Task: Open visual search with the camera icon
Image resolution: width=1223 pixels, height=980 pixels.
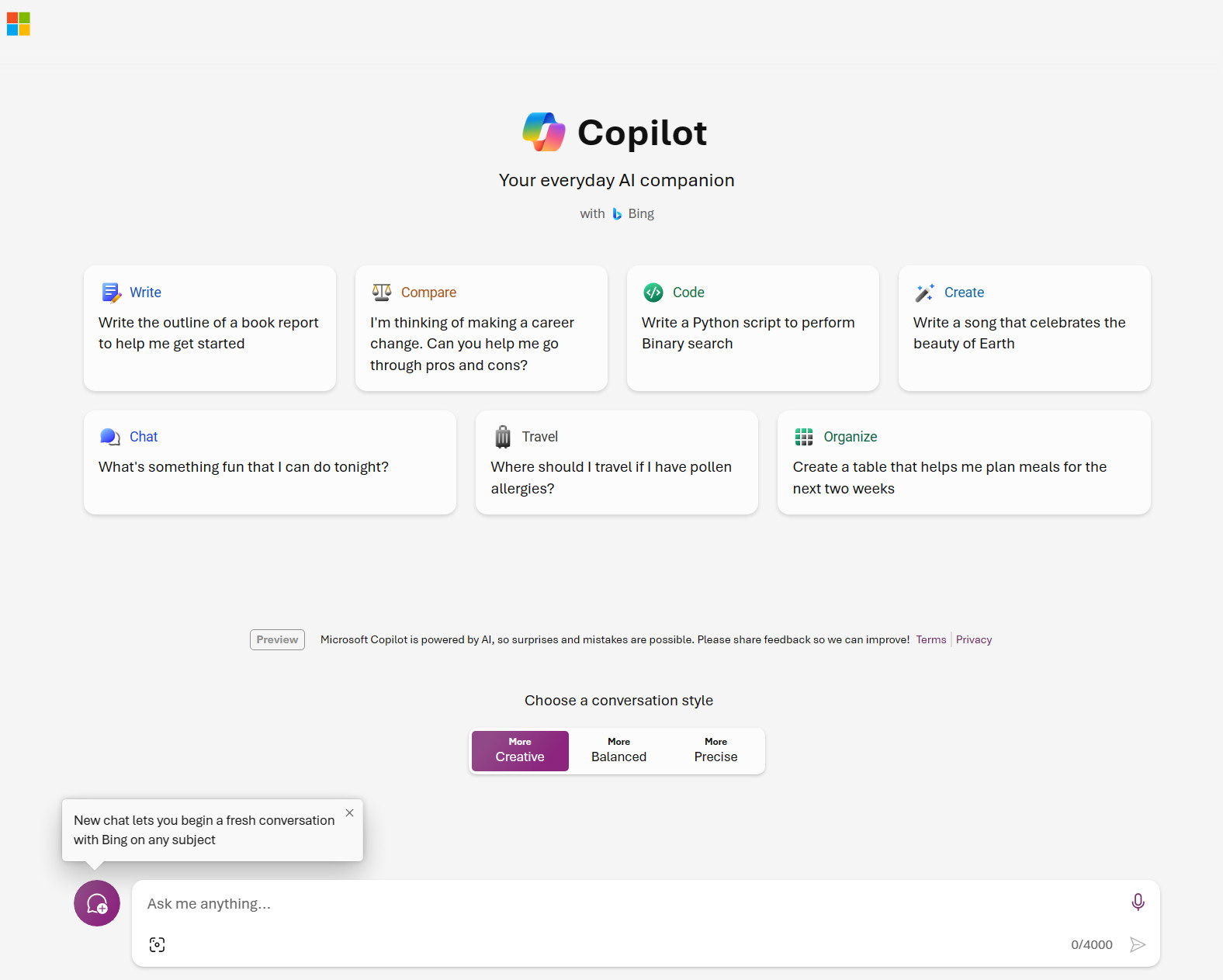Action: [157, 944]
